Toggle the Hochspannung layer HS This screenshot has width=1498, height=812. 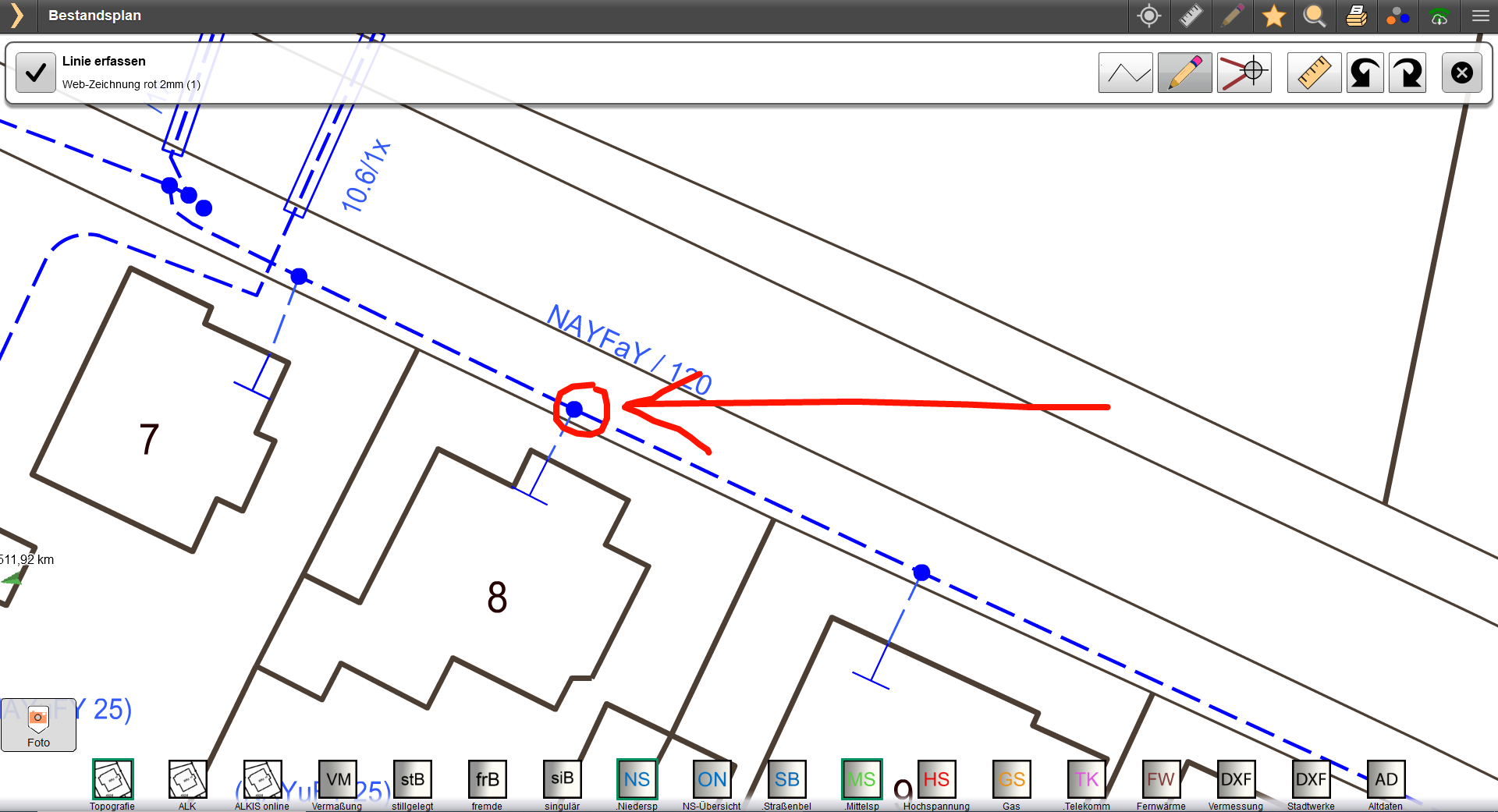[936, 780]
